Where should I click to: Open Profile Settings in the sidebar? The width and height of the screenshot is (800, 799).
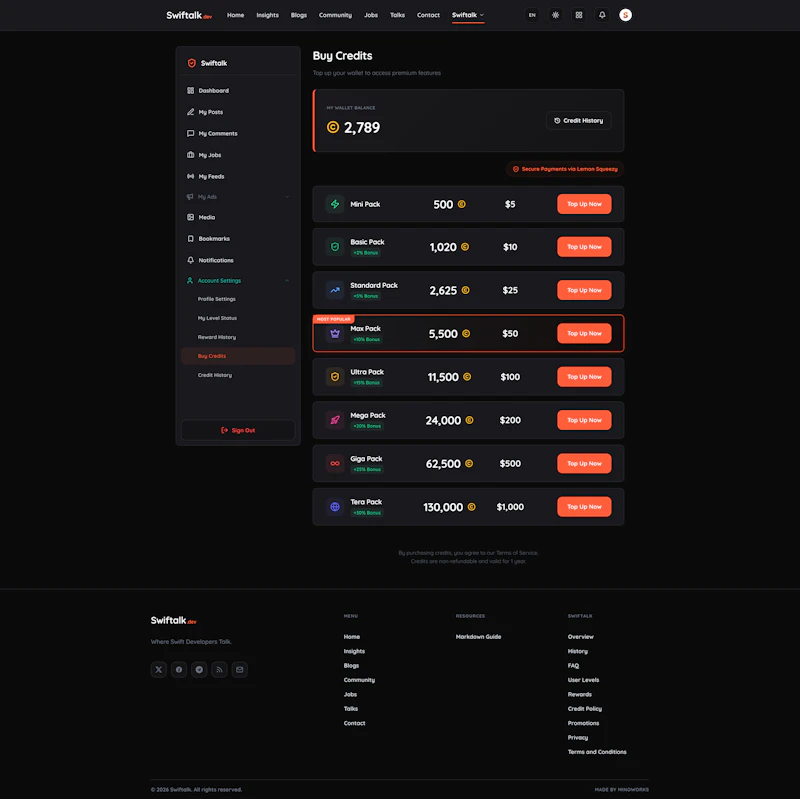[238, 299]
